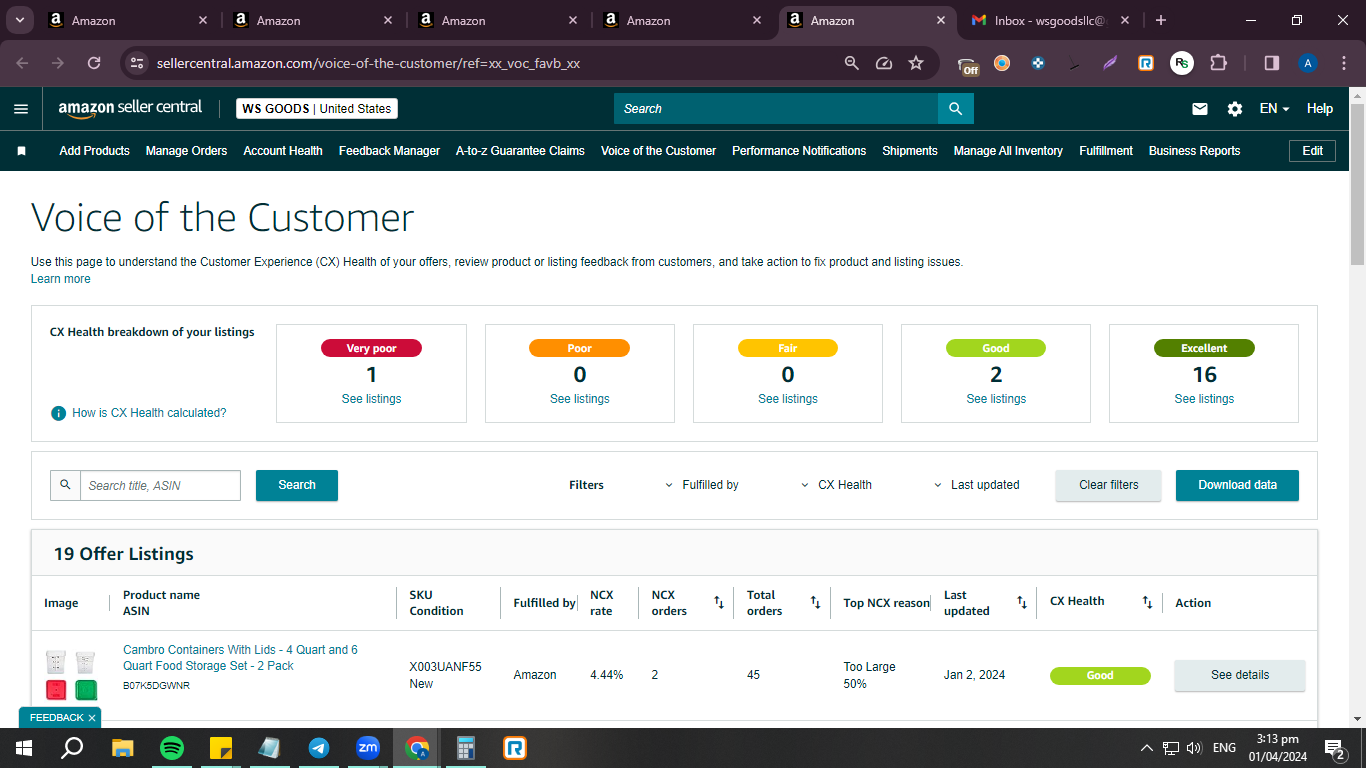Open Telegram from the taskbar
Viewport: 1366px width, 768px height.
(x=319, y=748)
